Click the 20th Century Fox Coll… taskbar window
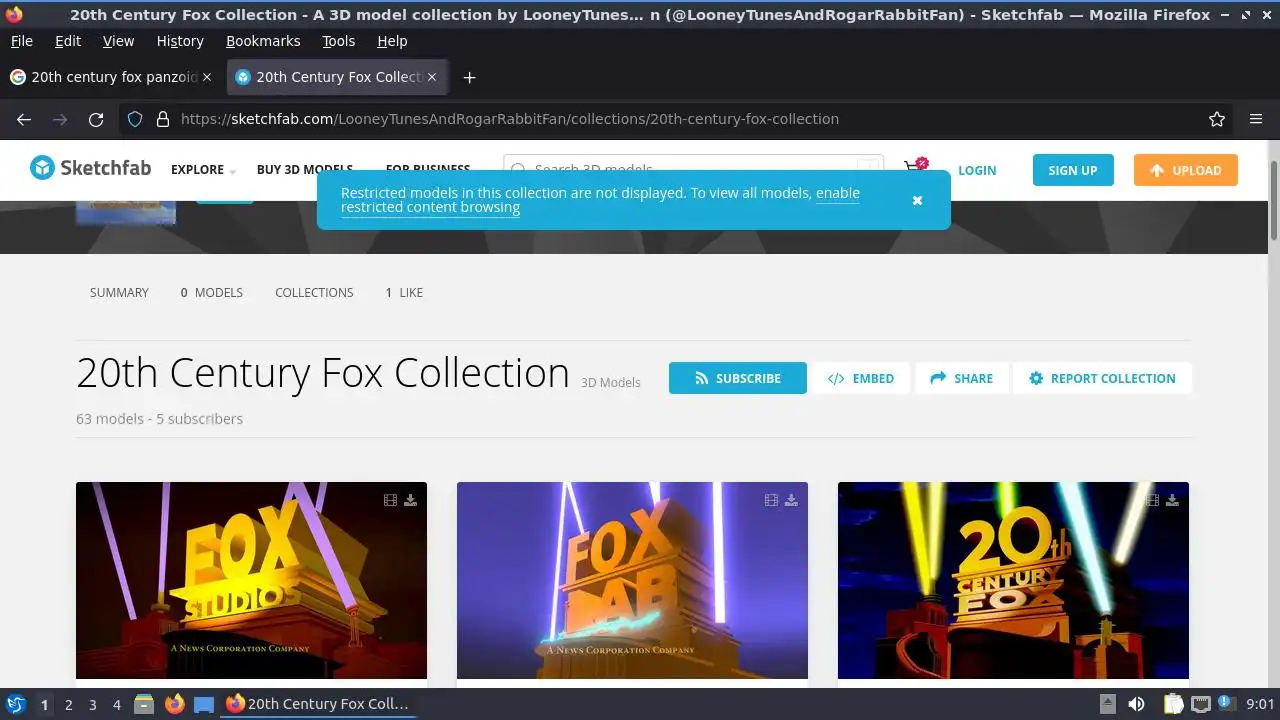1280x720 pixels. pyautogui.click(x=318, y=704)
